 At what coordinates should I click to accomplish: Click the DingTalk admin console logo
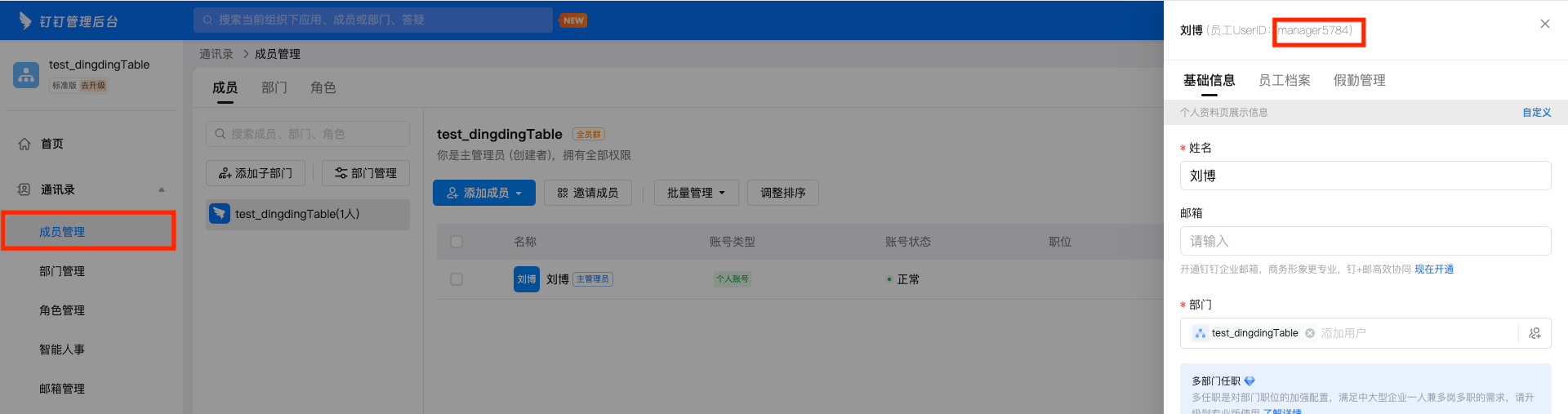click(x=68, y=20)
